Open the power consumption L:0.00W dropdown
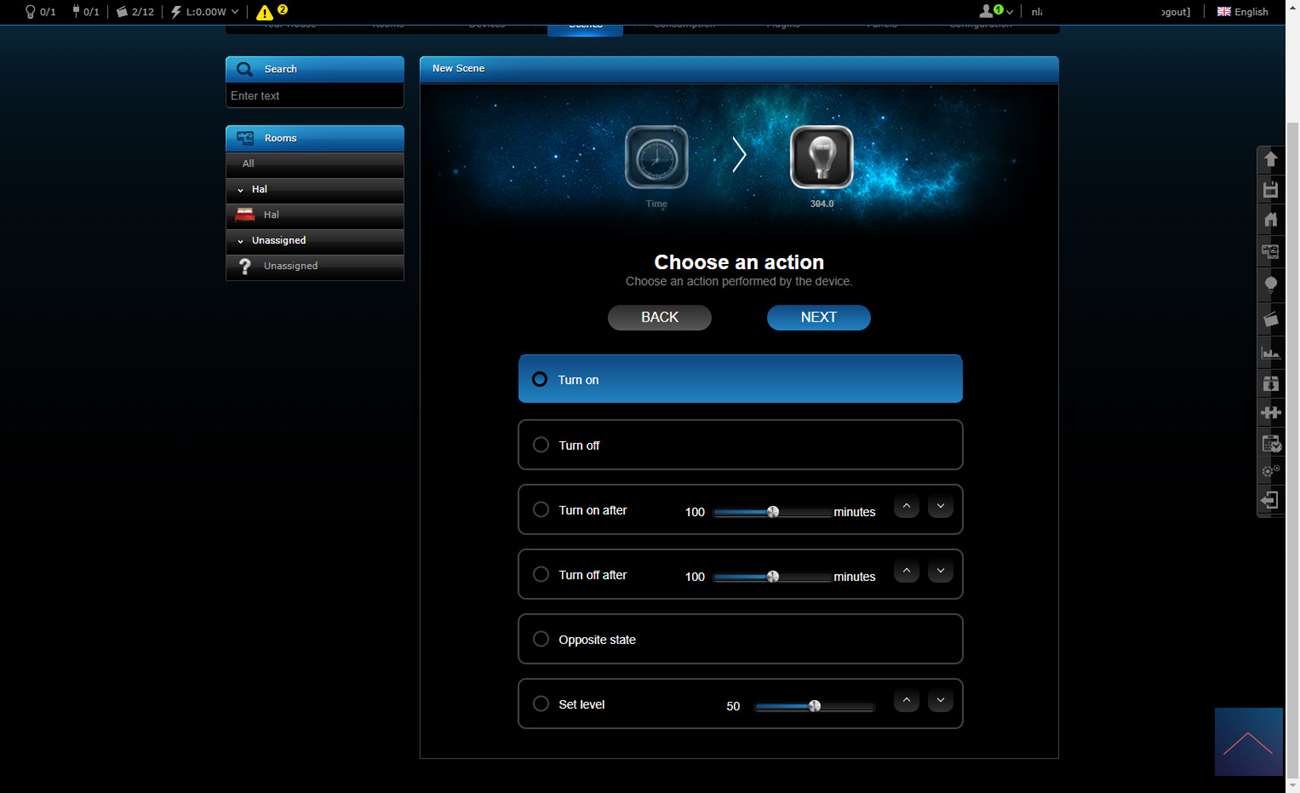Image resolution: width=1300 pixels, height=793 pixels. [205, 12]
